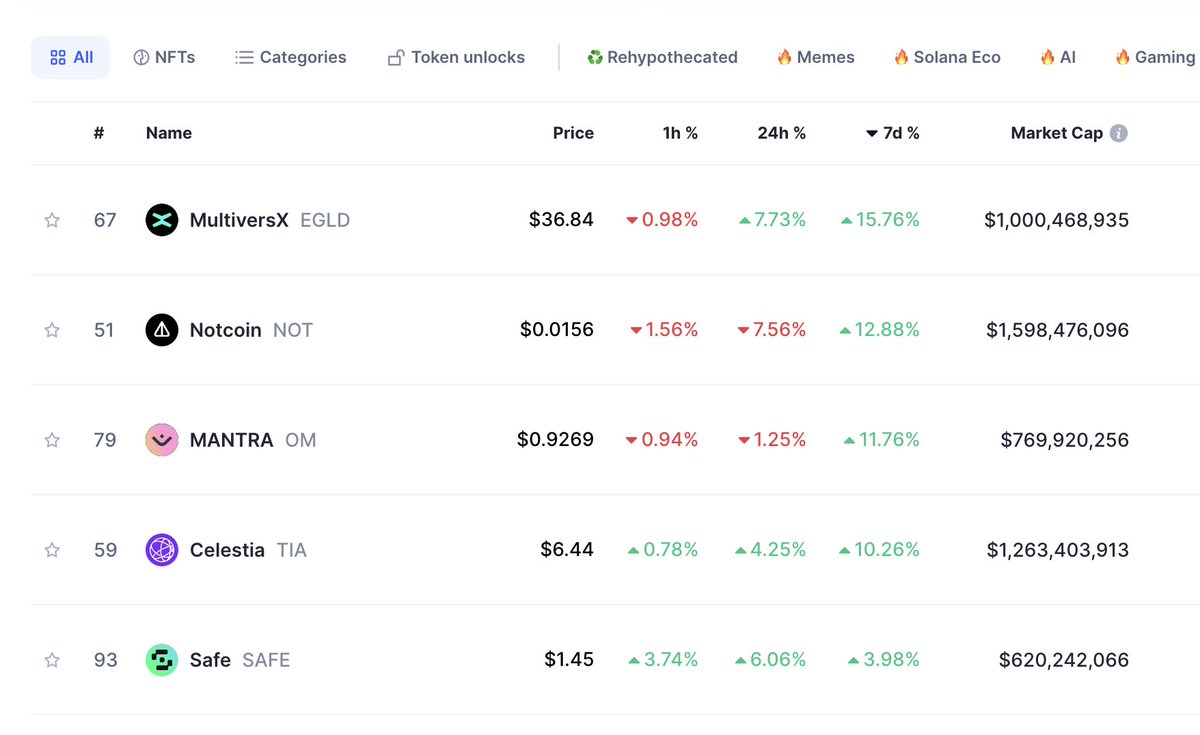The height and width of the screenshot is (735, 1200).
Task: Open the Token unlocks tab
Action: [x=456, y=57]
